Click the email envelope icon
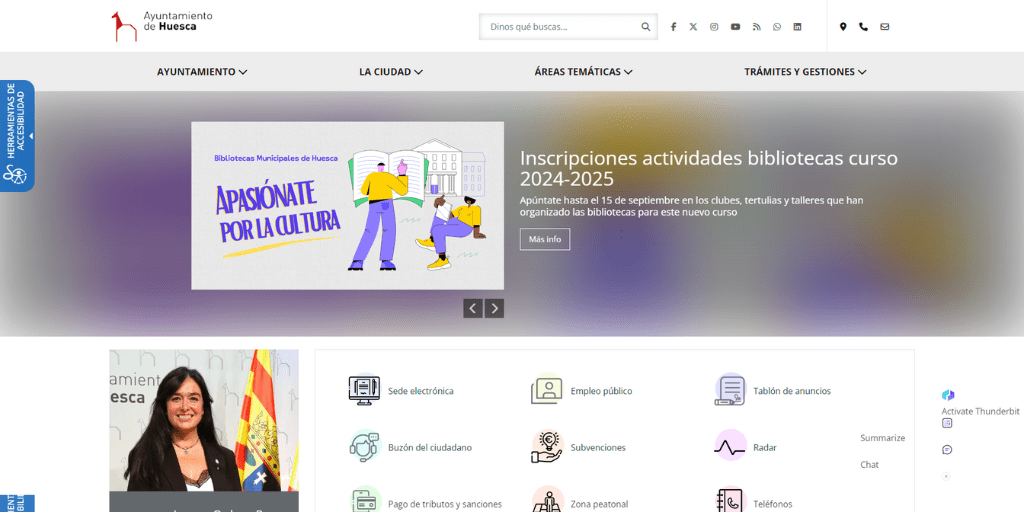The width and height of the screenshot is (1024, 512). coord(884,27)
